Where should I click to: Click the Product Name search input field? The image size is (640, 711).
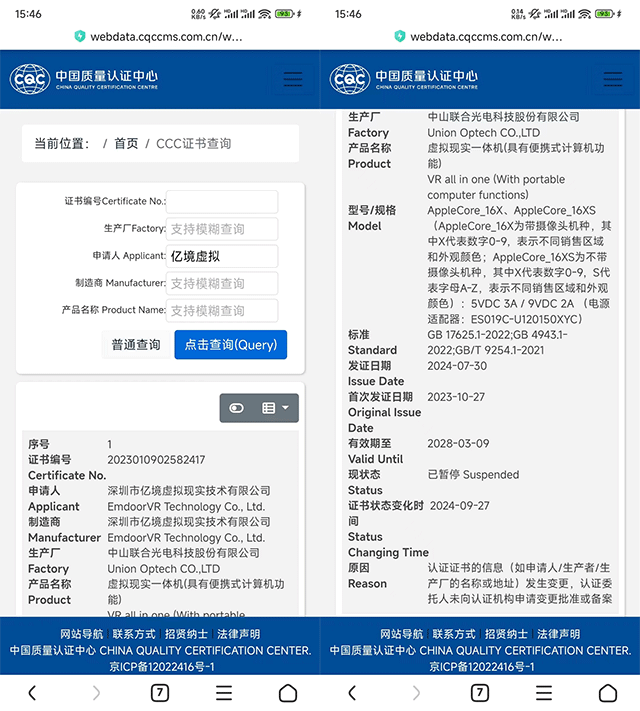(x=222, y=311)
